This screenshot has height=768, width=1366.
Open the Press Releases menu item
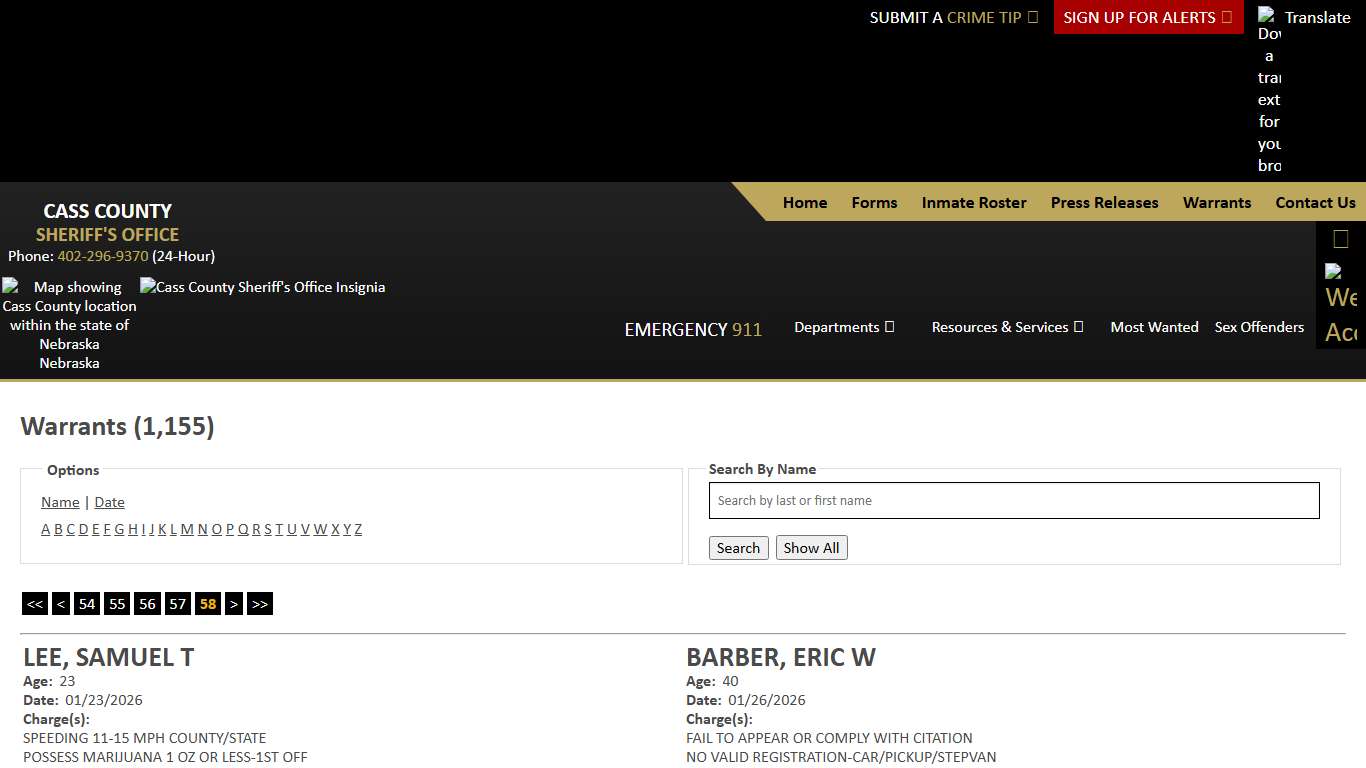[x=1104, y=202]
